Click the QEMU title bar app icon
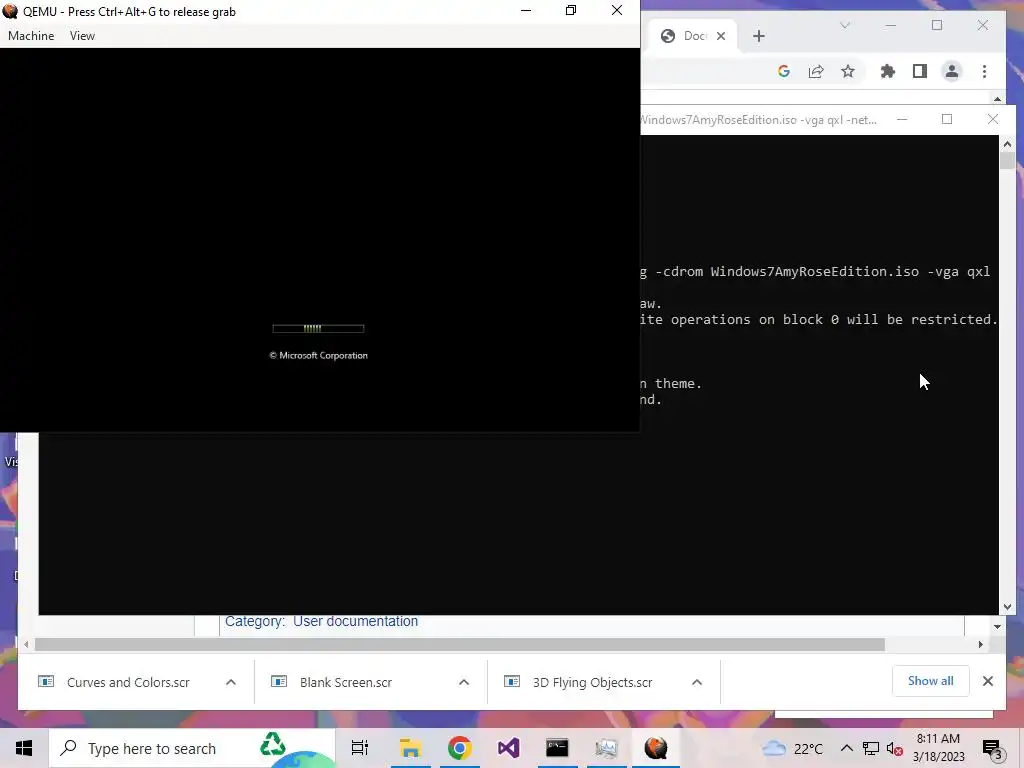This screenshot has height=768, width=1024. click(10, 11)
